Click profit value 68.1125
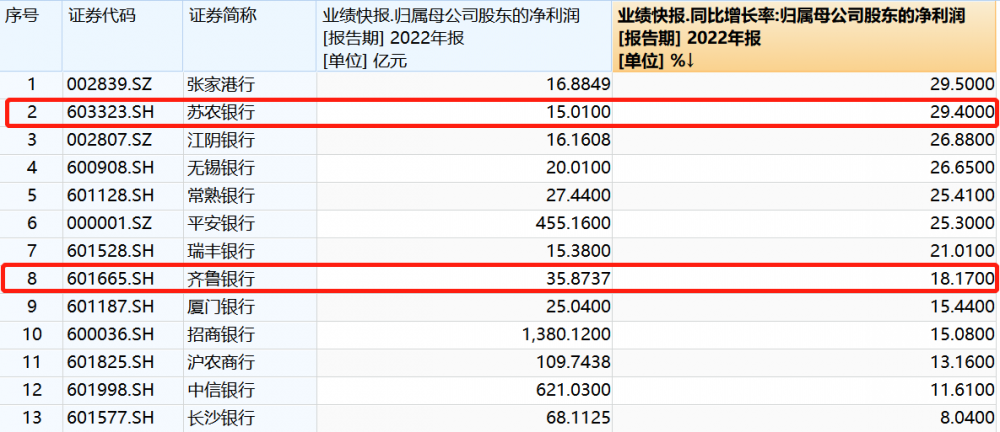The width and height of the screenshot is (1000, 432). click(580, 418)
